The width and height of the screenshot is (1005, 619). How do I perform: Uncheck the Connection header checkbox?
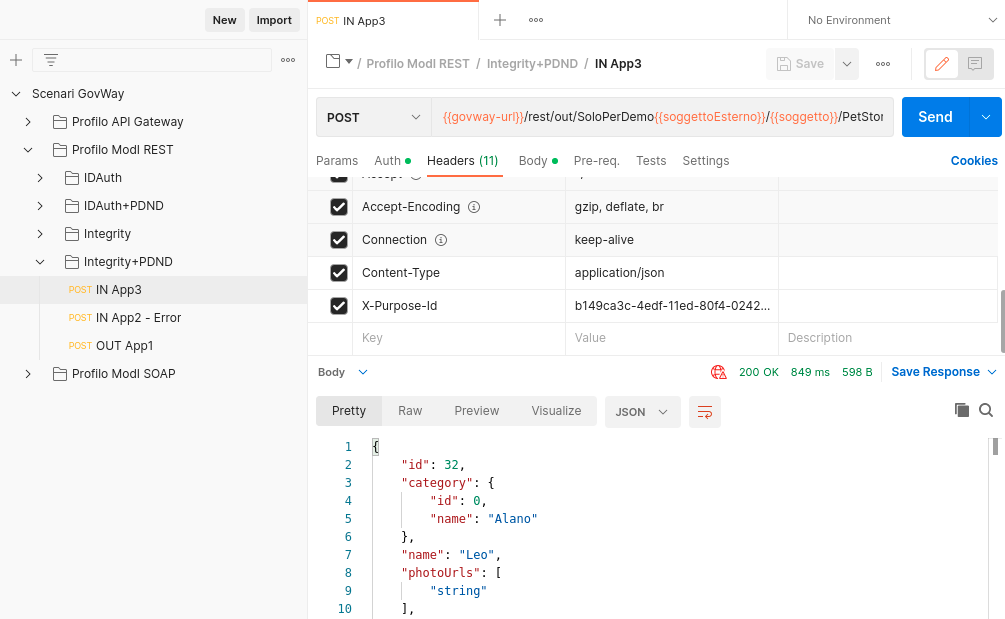pyautogui.click(x=338, y=240)
